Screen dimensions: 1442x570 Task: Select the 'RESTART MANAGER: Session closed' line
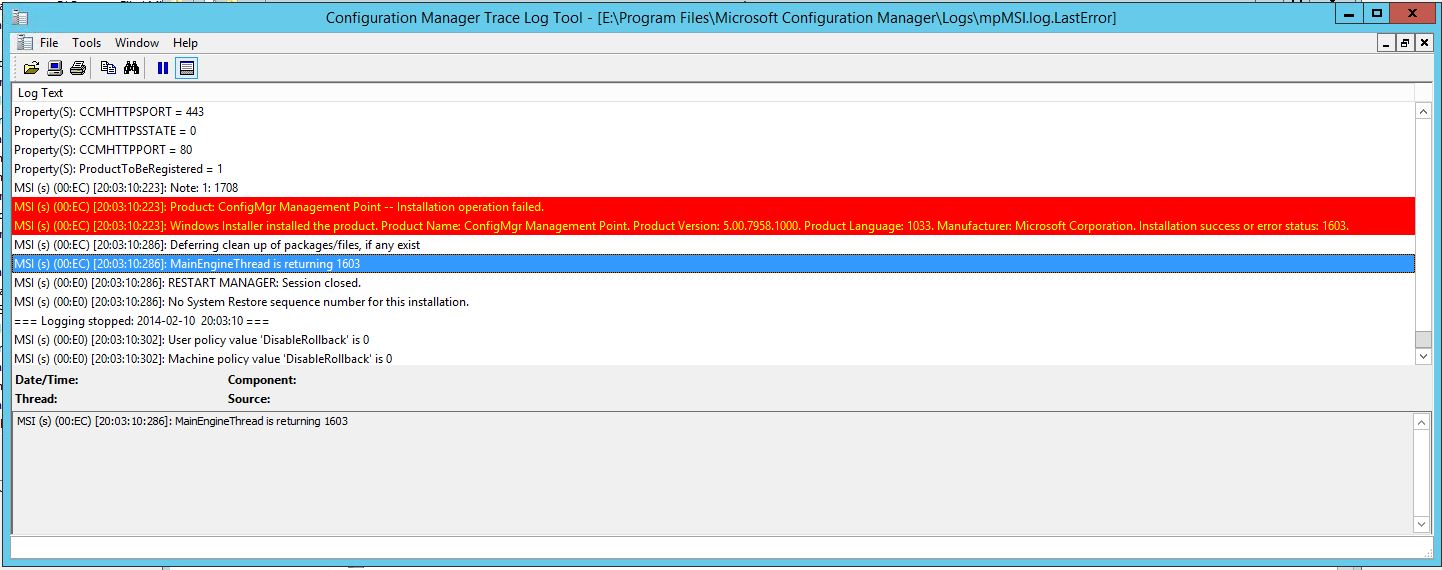[714, 283]
